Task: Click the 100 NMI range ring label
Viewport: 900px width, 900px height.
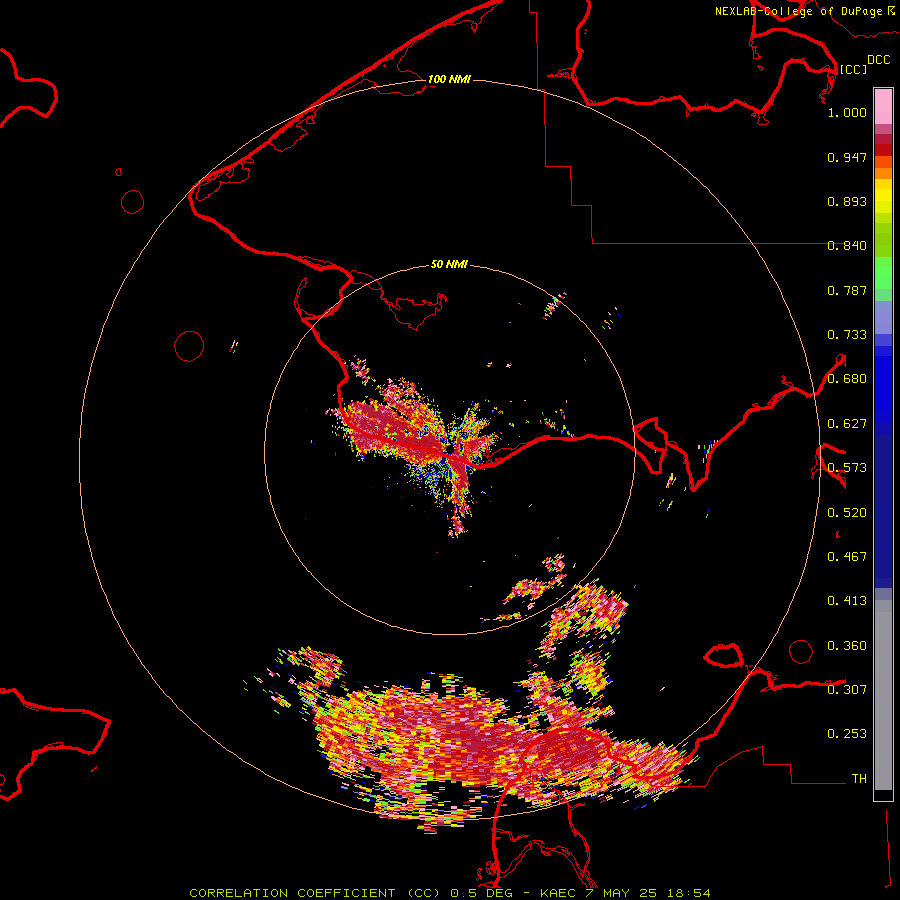Action: click(x=449, y=79)
